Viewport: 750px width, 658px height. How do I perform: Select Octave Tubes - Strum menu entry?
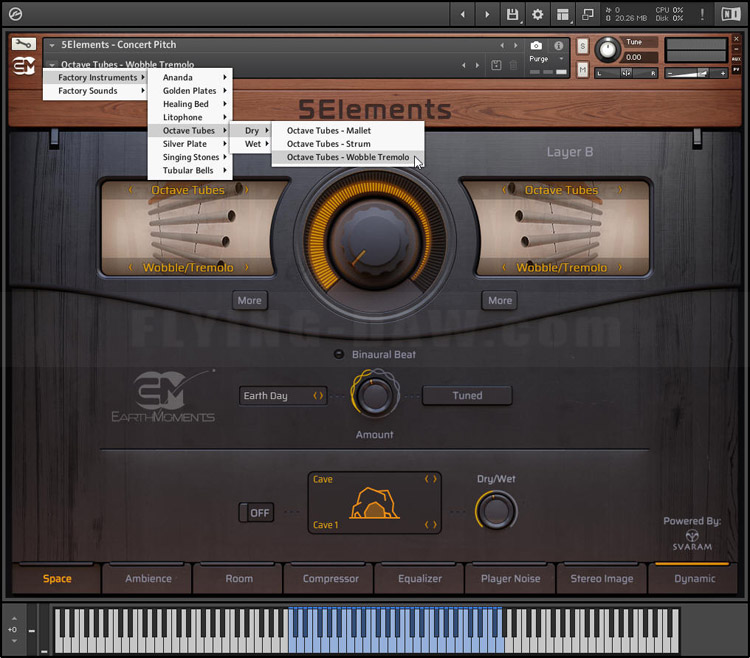(x=328, y=144)
